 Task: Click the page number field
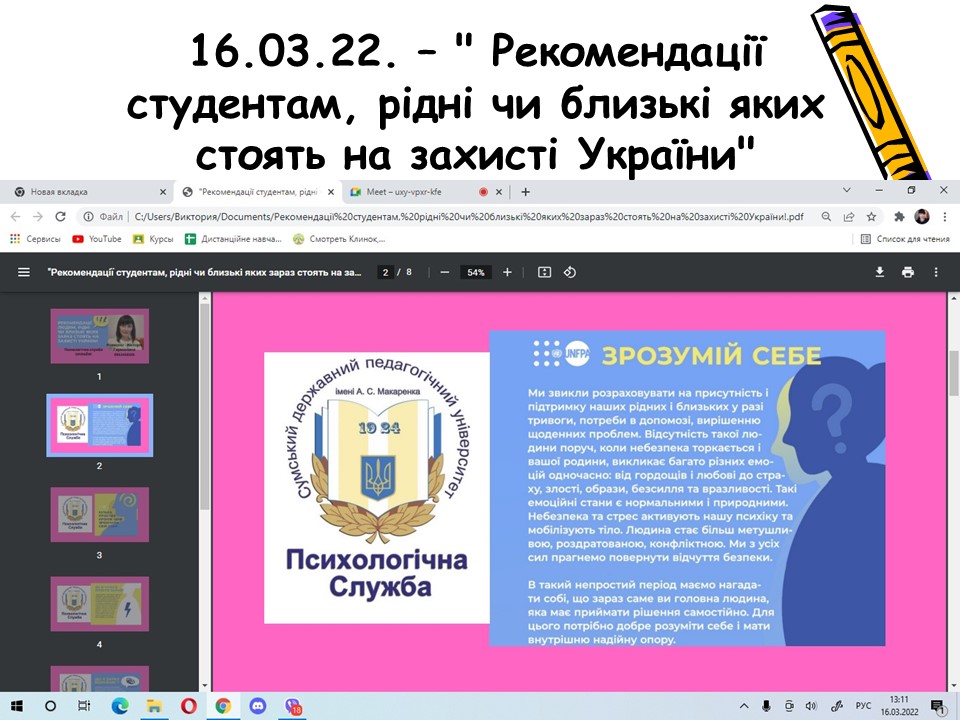385,272
